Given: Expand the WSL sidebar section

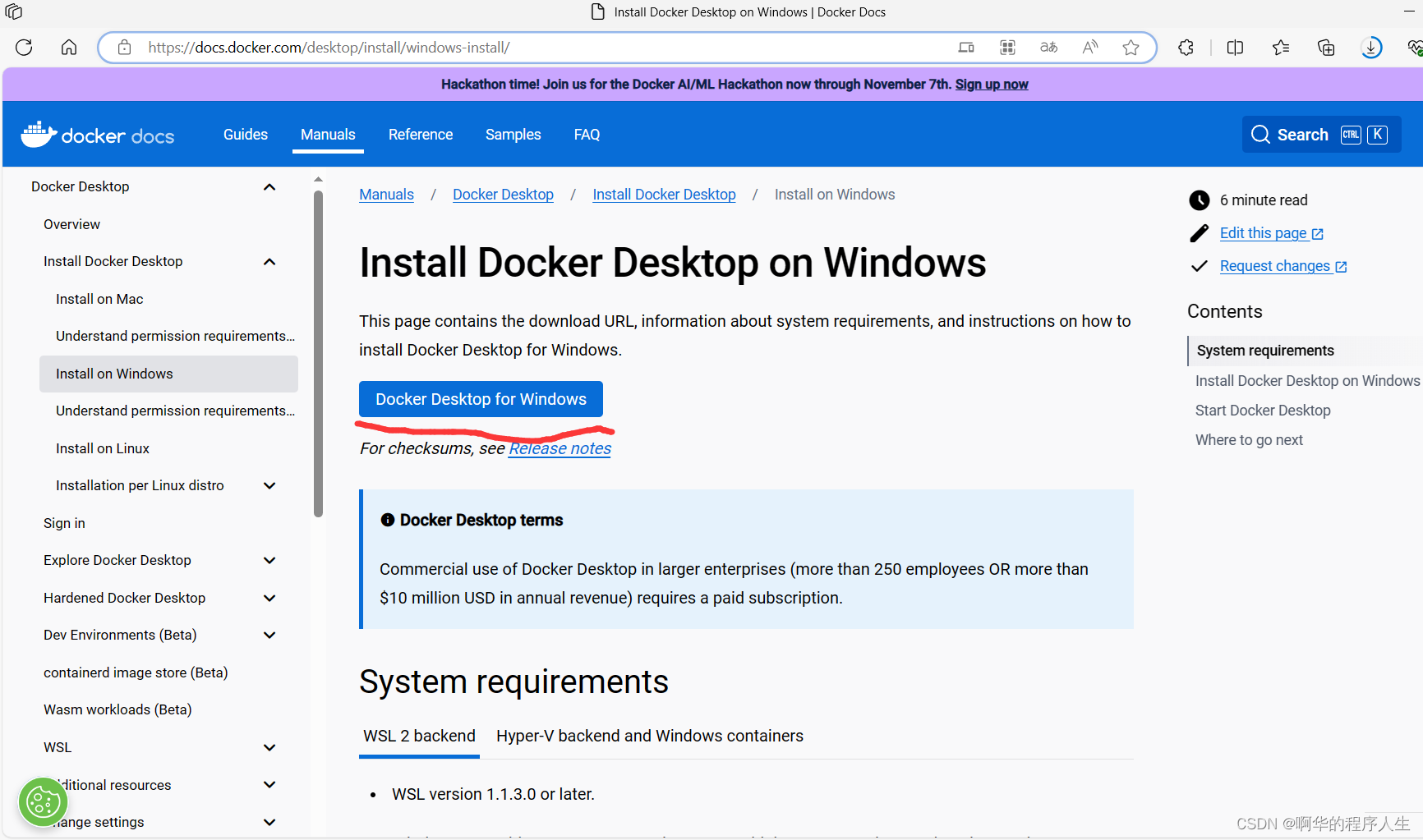Looking at the screenshot, I should coord(269,748).
